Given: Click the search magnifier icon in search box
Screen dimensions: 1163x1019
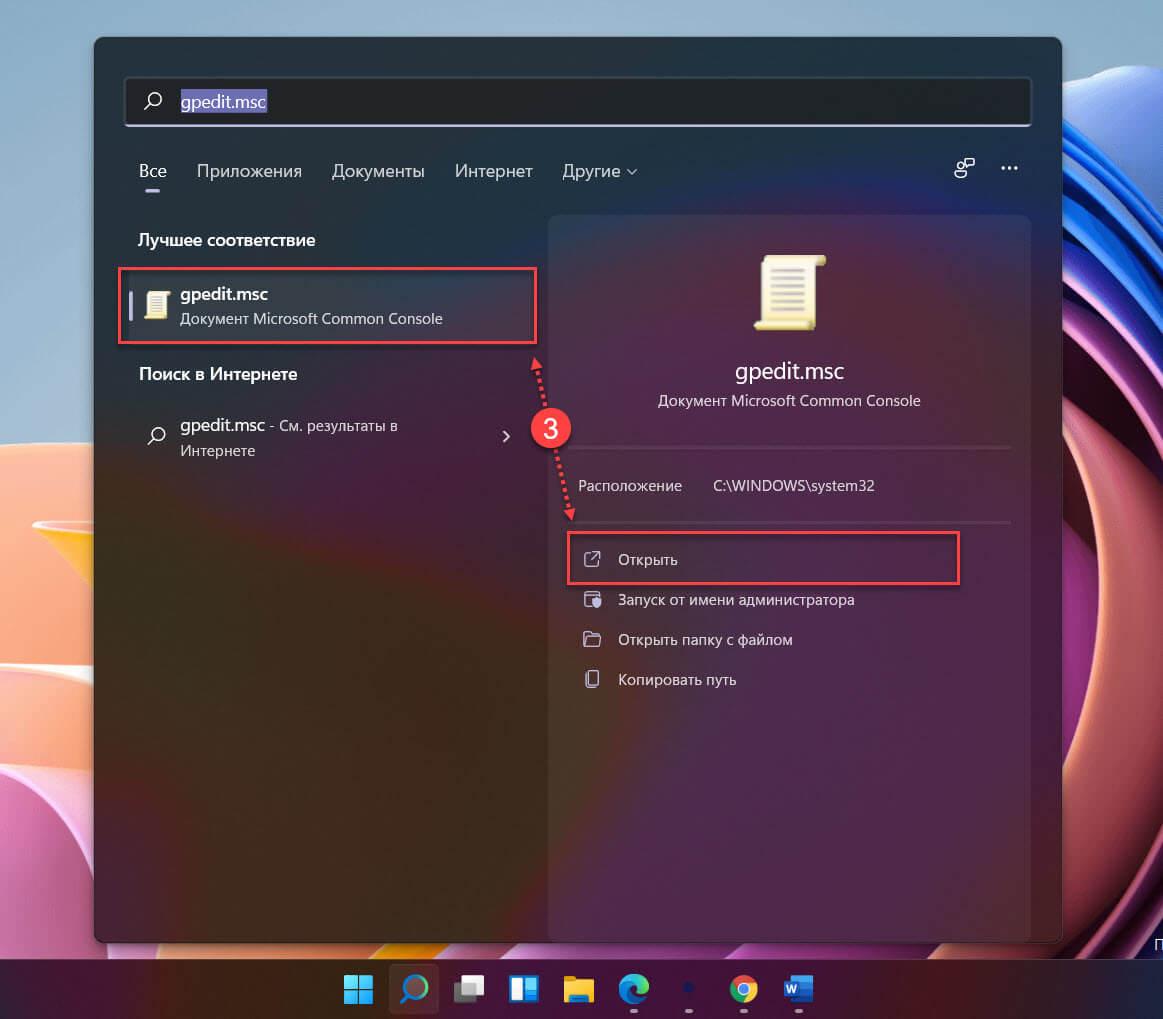Looking at the screenshot, I should [x=154, y=101].
